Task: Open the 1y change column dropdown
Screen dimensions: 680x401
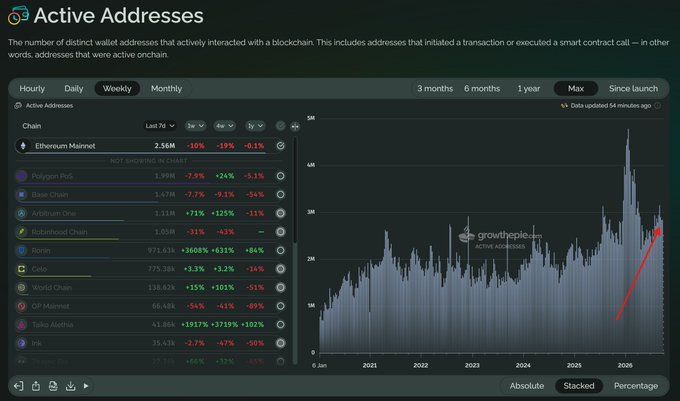Action: (x=255, y=126)
